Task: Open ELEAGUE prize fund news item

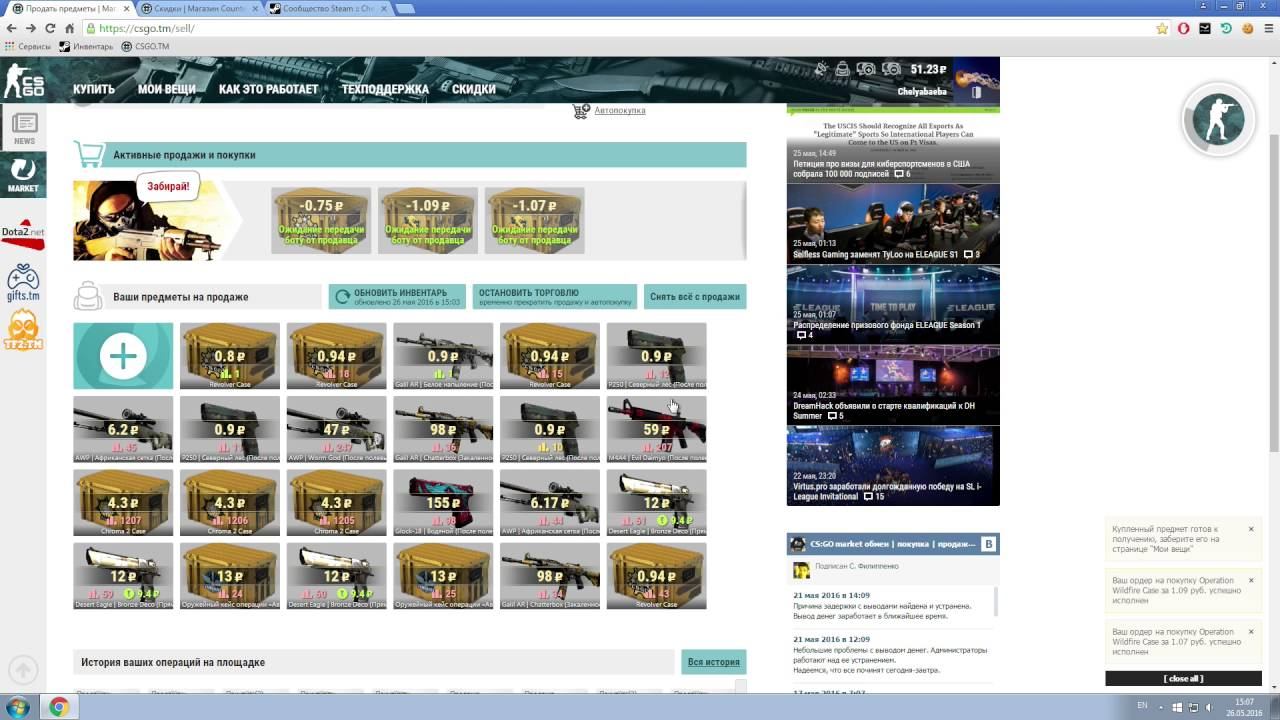Action: pos(893,304)
